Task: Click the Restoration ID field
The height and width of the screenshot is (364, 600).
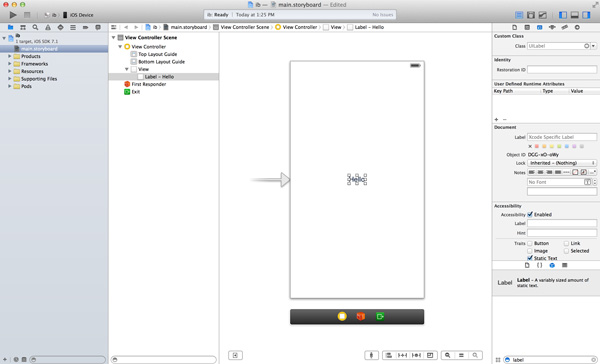Action: tap(562, 70)
